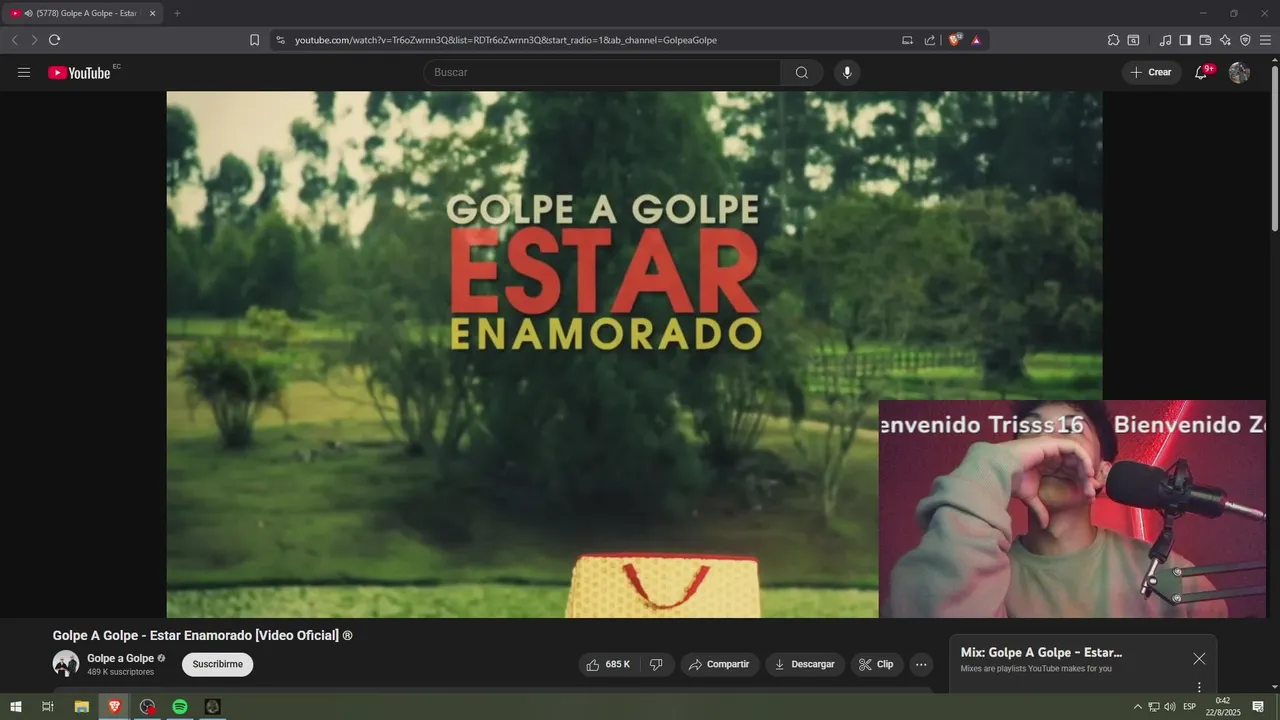Close the Mix playlist panel

point(1199,658)
